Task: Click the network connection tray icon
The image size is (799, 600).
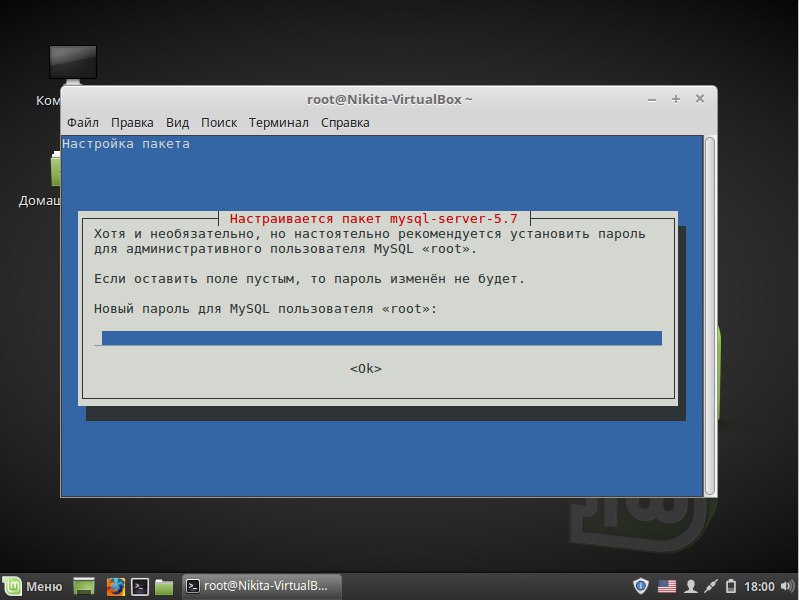Action: 711,586
